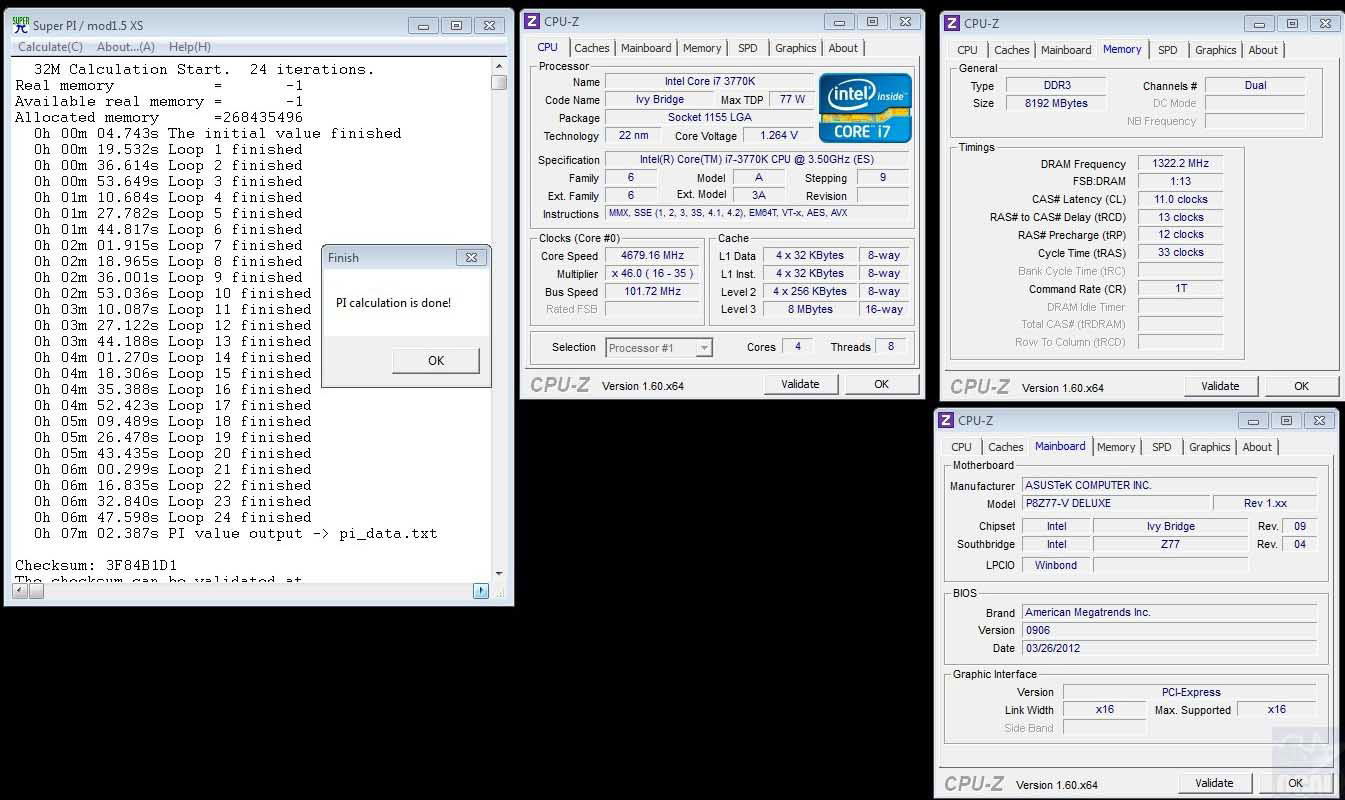Open Caches tab in the Mainboard window
Screen dimensions: 1345x800
coord(1005,447)
